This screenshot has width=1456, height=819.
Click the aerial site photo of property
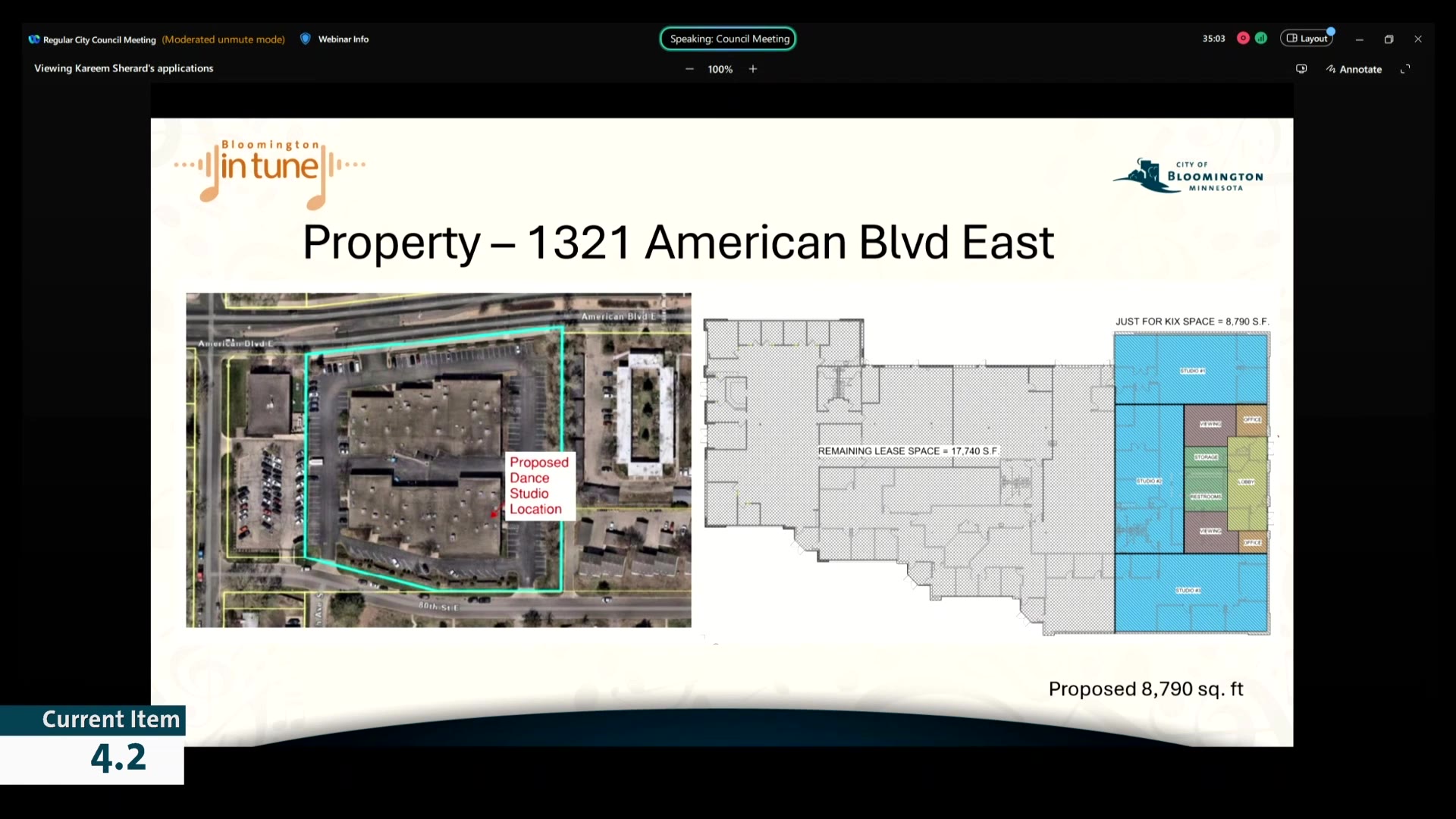tap(438, 460)
